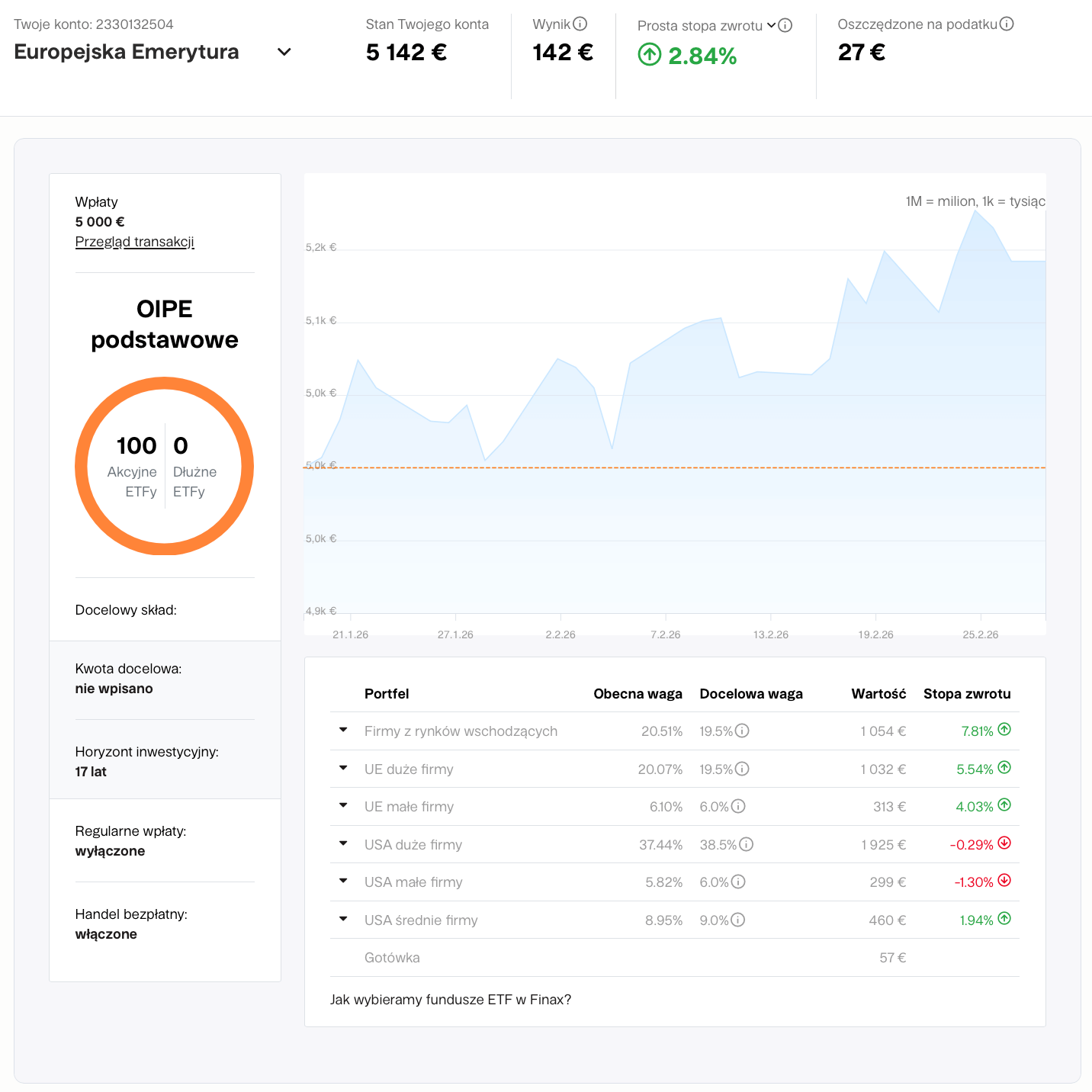
Task: Click the orange OIPE allocation ring
Action: pyautogui.click(x=164, y=383)
